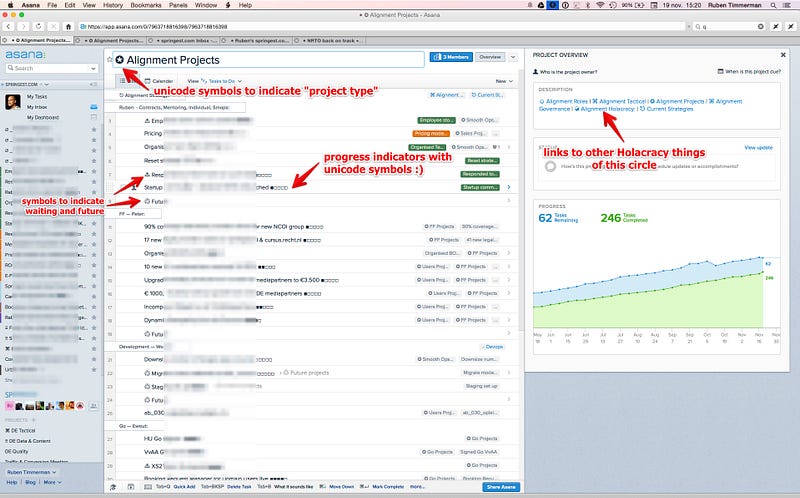Open the History menu in the menu bar
This screenshot has height=498, width=800.
click(x=113, y=5)
